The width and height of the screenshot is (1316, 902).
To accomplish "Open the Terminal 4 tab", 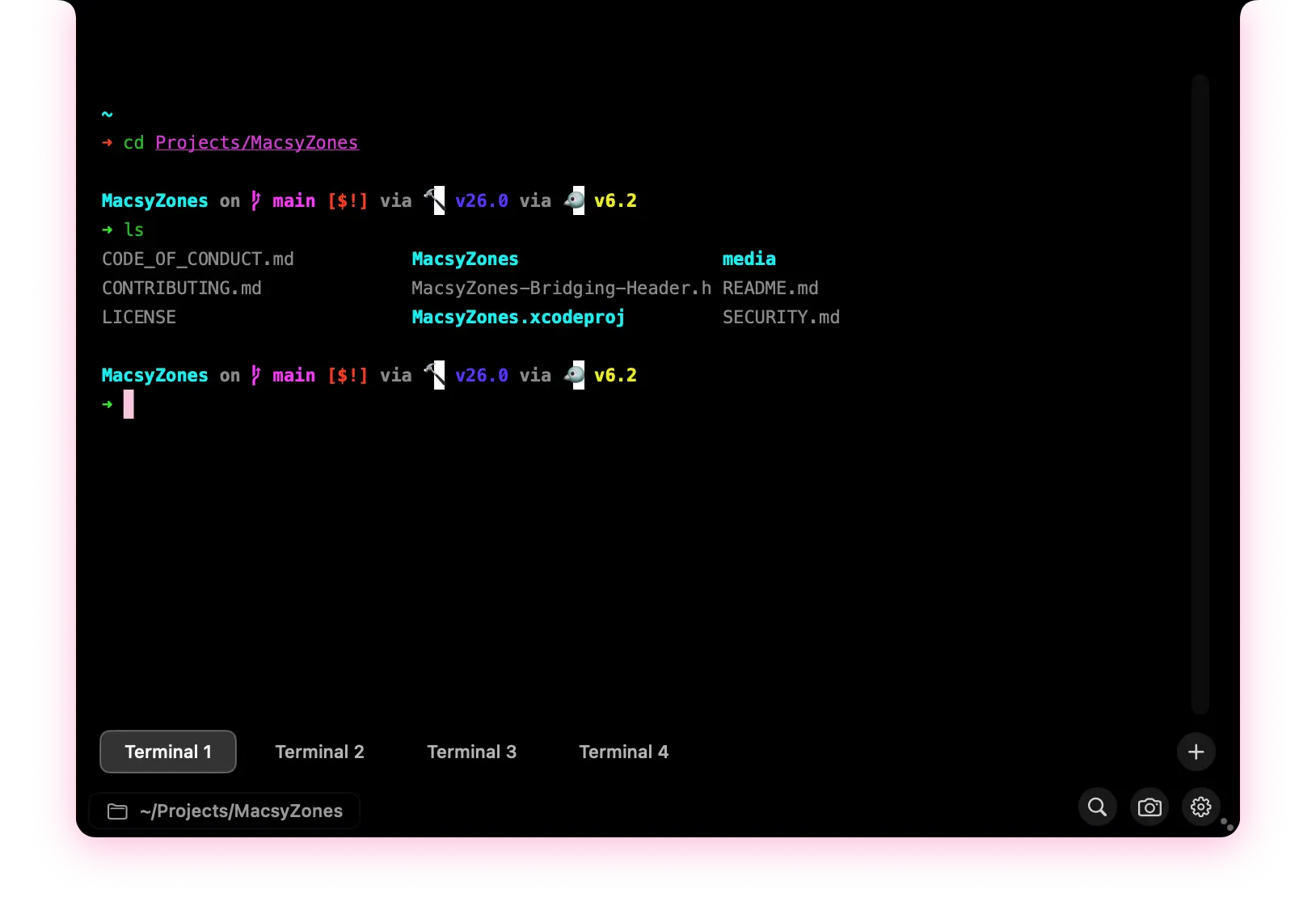I will [623, 752].
